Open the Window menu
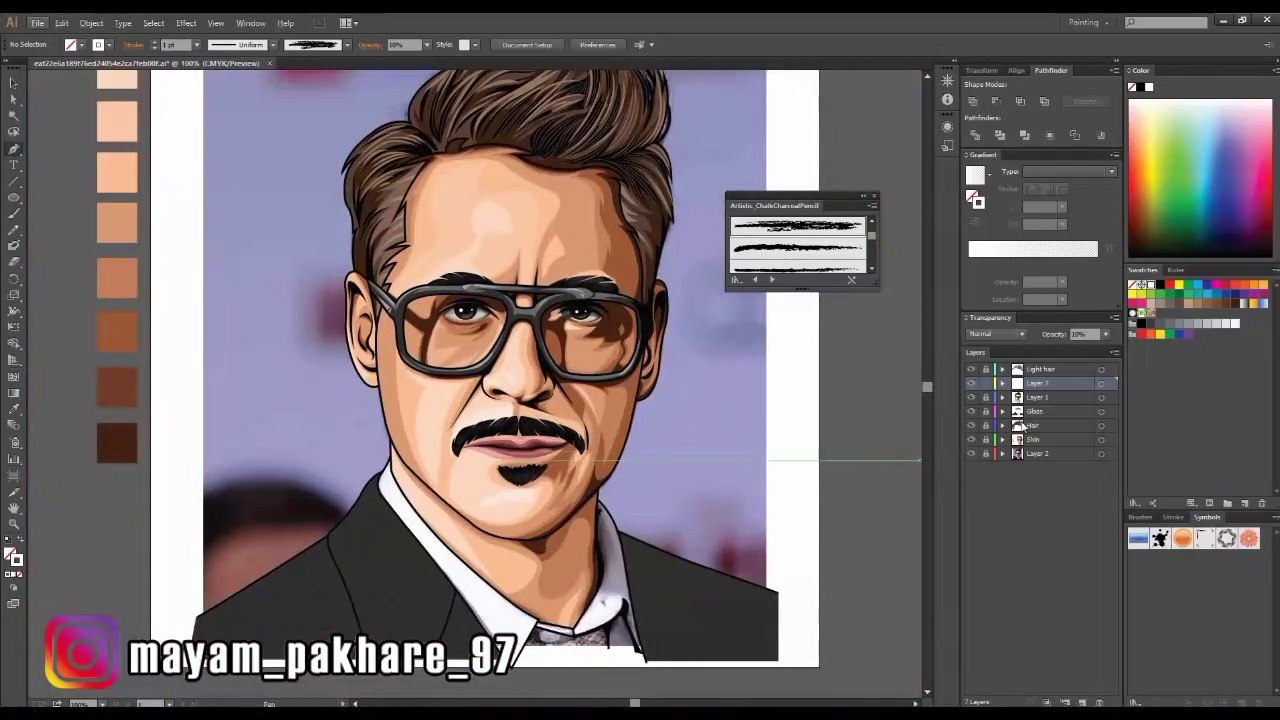1280x720 pixels. [250, 23]
